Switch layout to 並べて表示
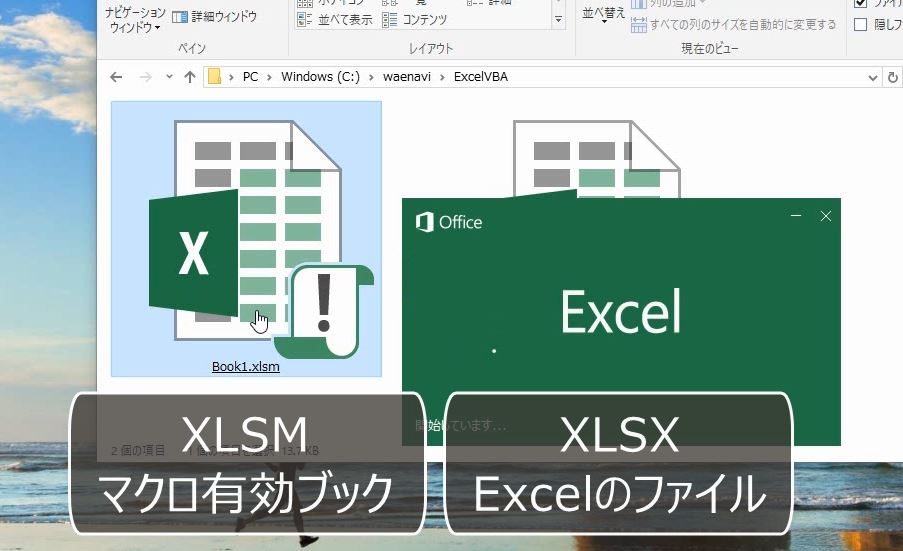 click(x=335, y=20)
